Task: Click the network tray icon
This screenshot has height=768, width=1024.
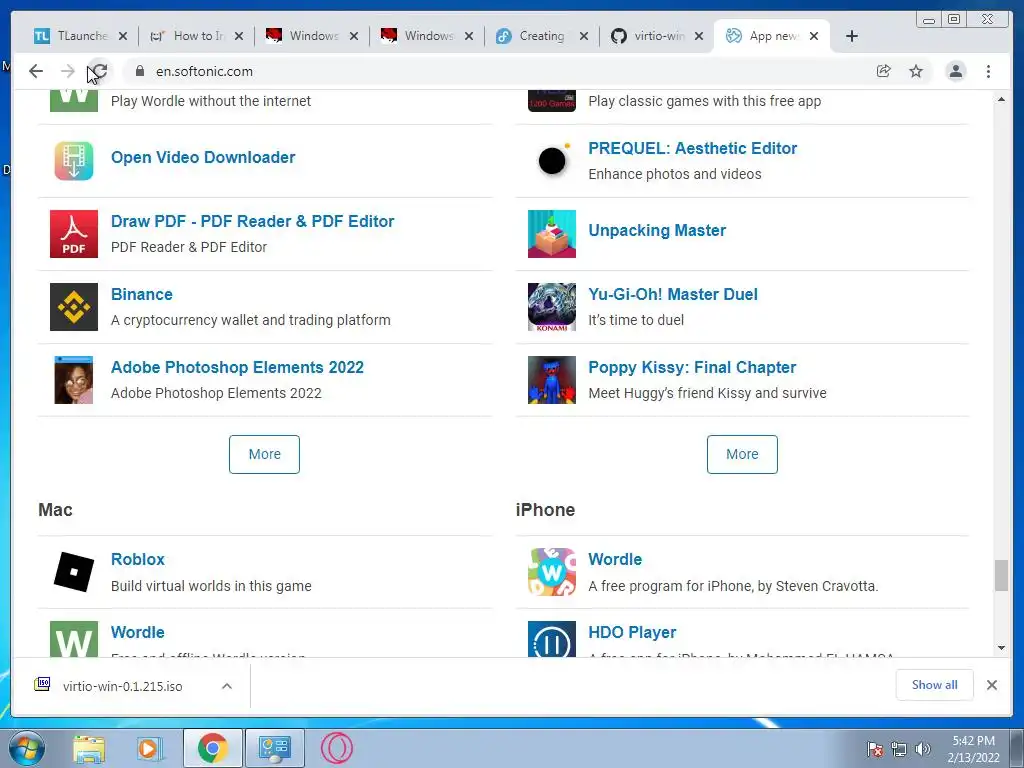Action: pos(899,749)
